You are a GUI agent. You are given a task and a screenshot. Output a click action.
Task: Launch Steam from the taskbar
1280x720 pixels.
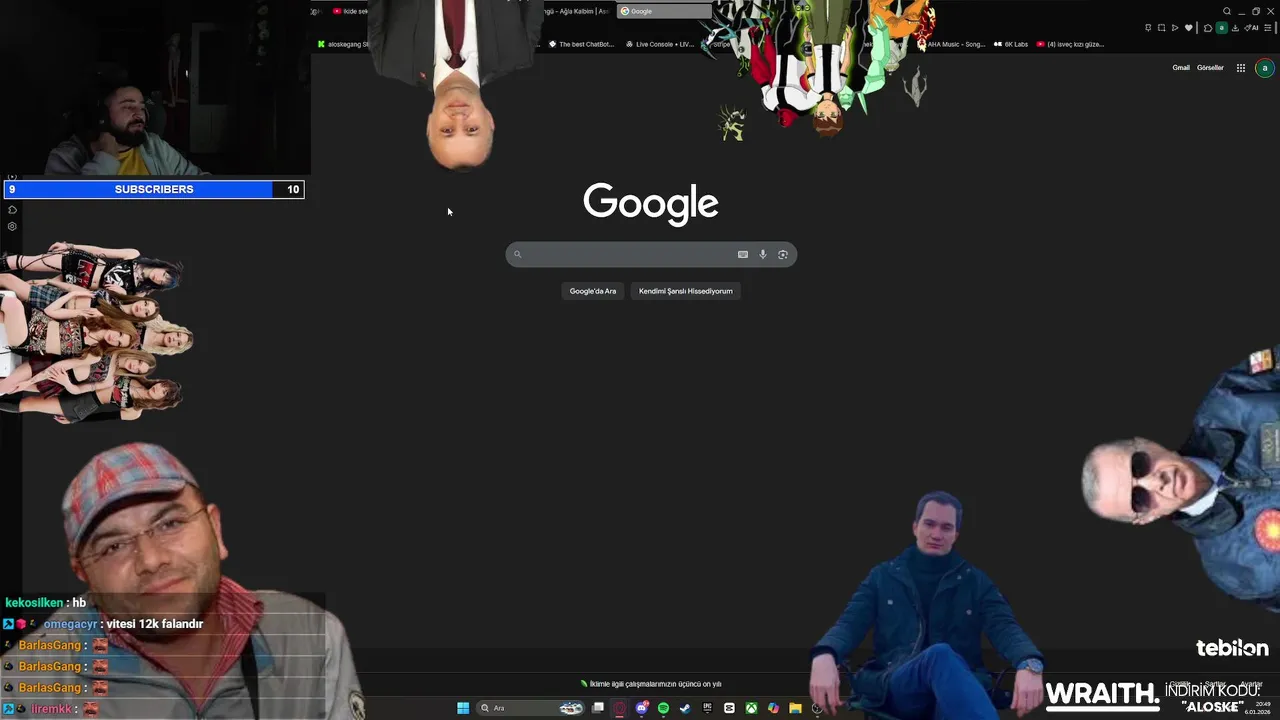685,708
